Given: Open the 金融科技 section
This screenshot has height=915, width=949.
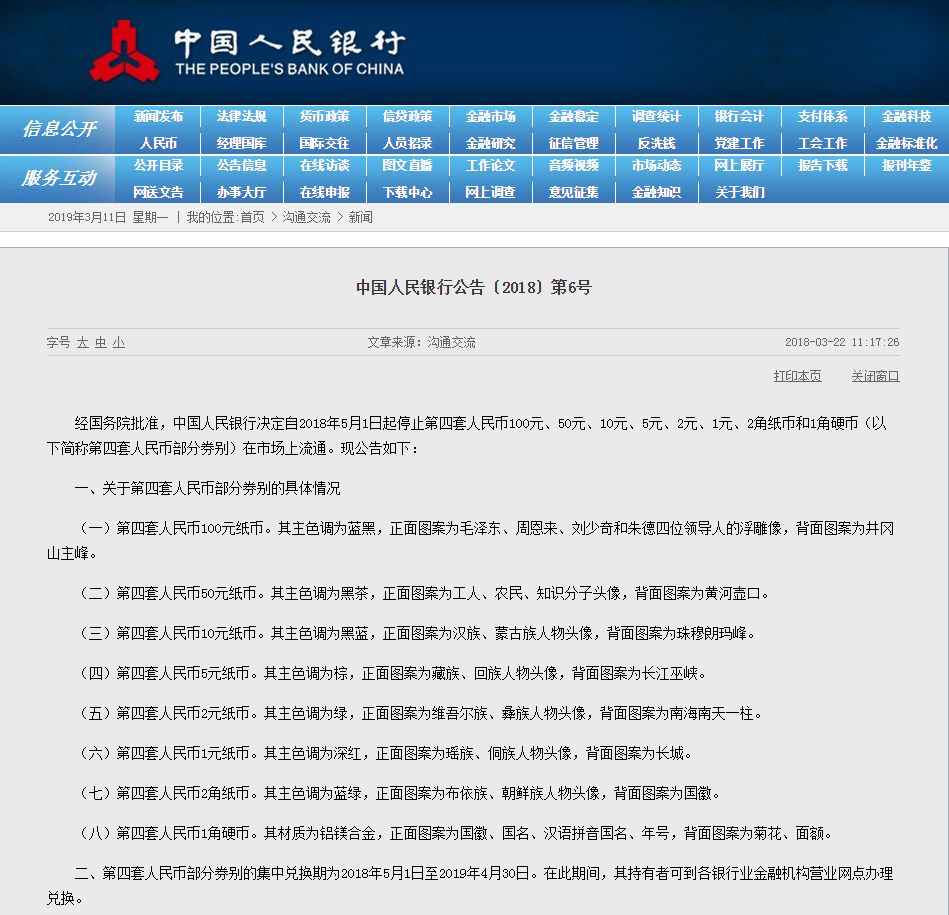Looking at the screenshot, I should click(x=904, y=116).
